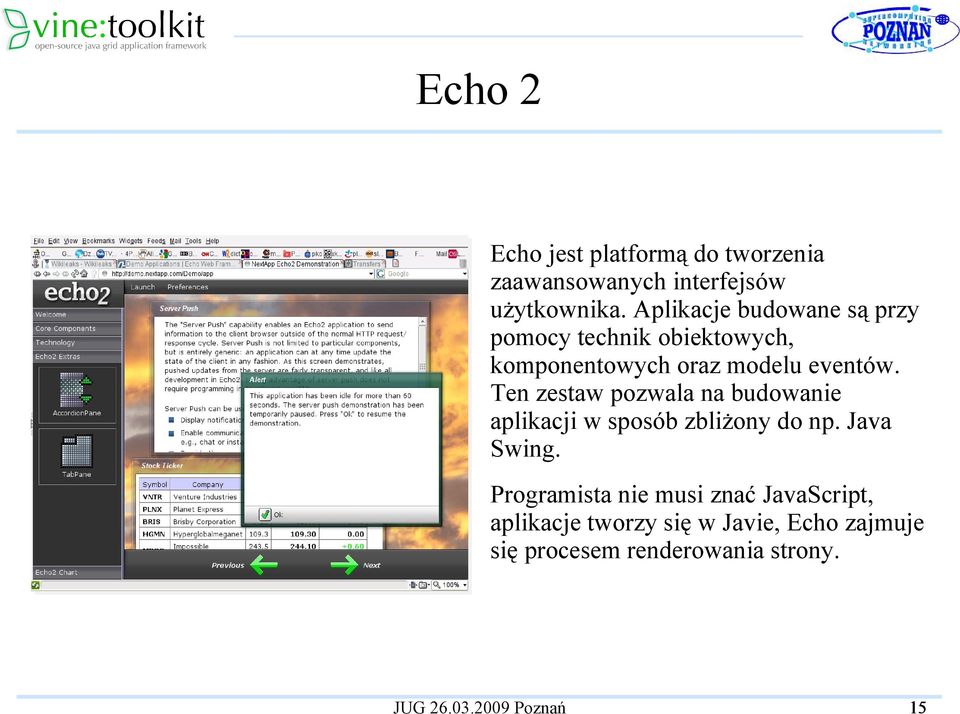Click the Mail bookmark icon in bookmarks bar
The height and width of the screenshot is (714, 960).
(x=452, y=254)
